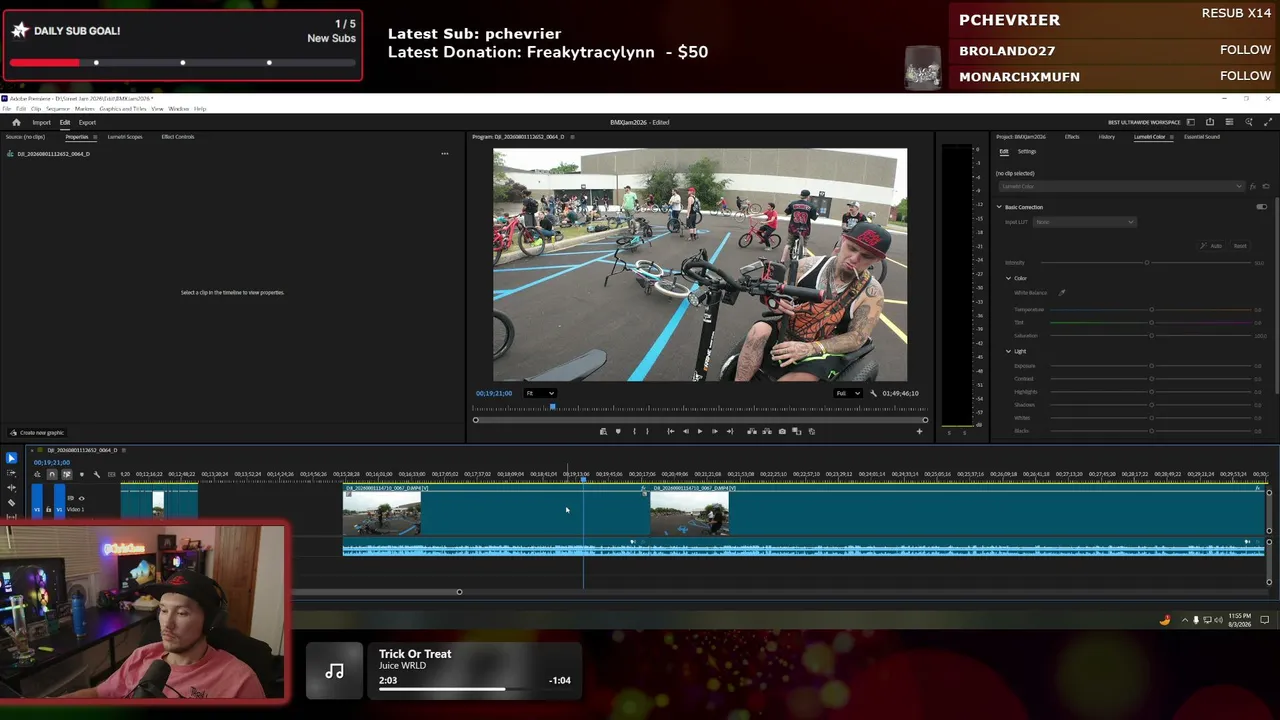The height and width of the screenshot is (720, 1280).
Task: Click the Extract button in Program Monitor
Action: tap(767, 431)
